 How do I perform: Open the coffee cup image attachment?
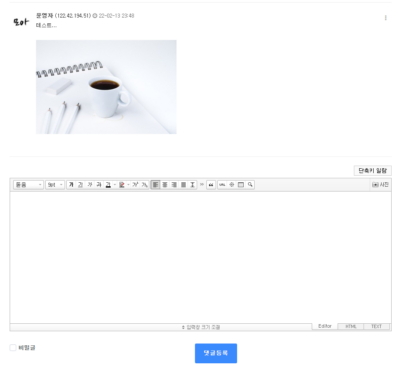(x=106, y=87)
